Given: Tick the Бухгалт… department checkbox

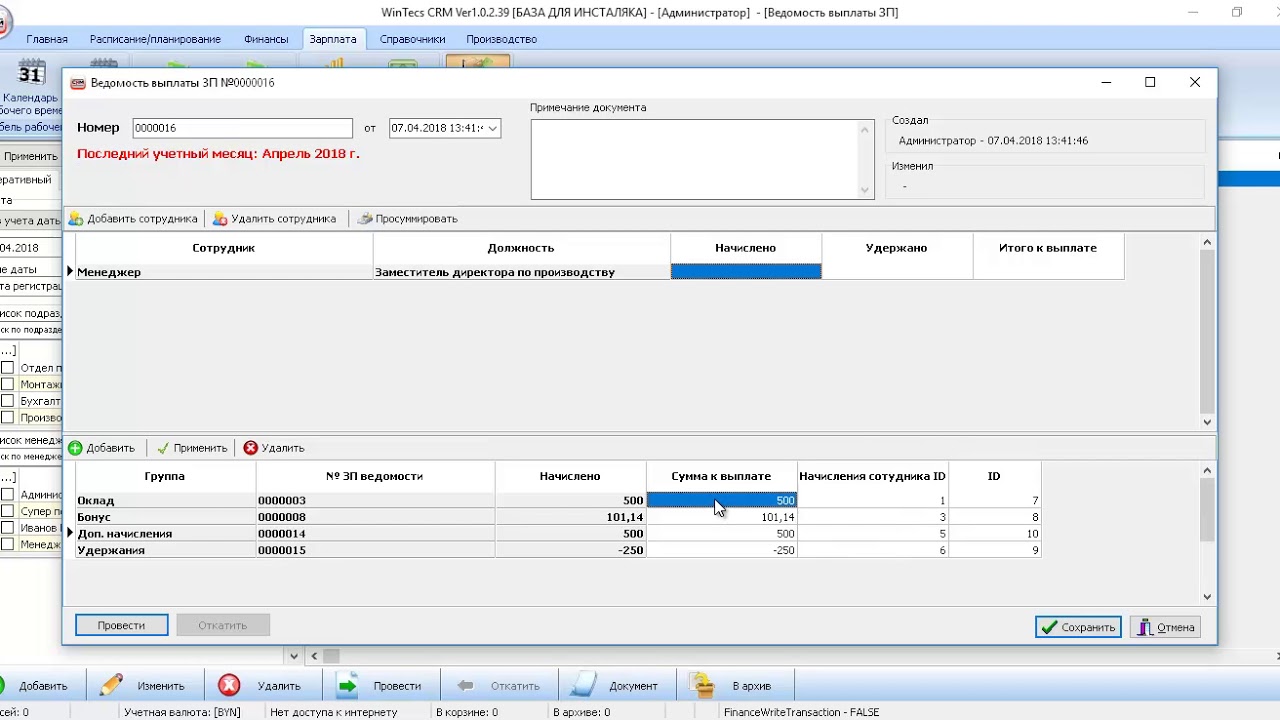Looking at the screenshot, I should pyautogui.click(x=8, y=401).
